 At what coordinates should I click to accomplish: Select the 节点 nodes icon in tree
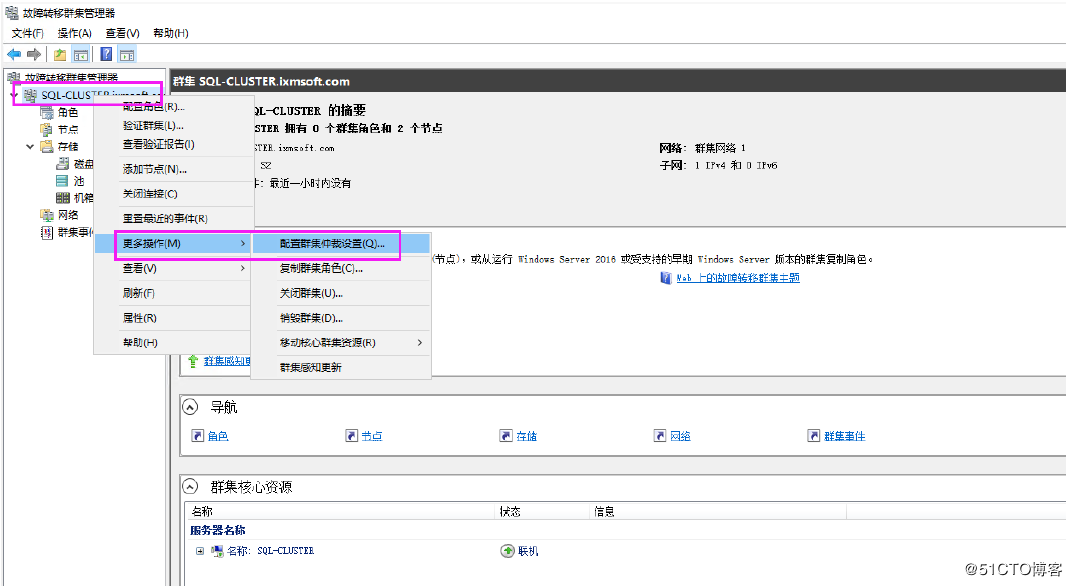[x=47, y=128]
